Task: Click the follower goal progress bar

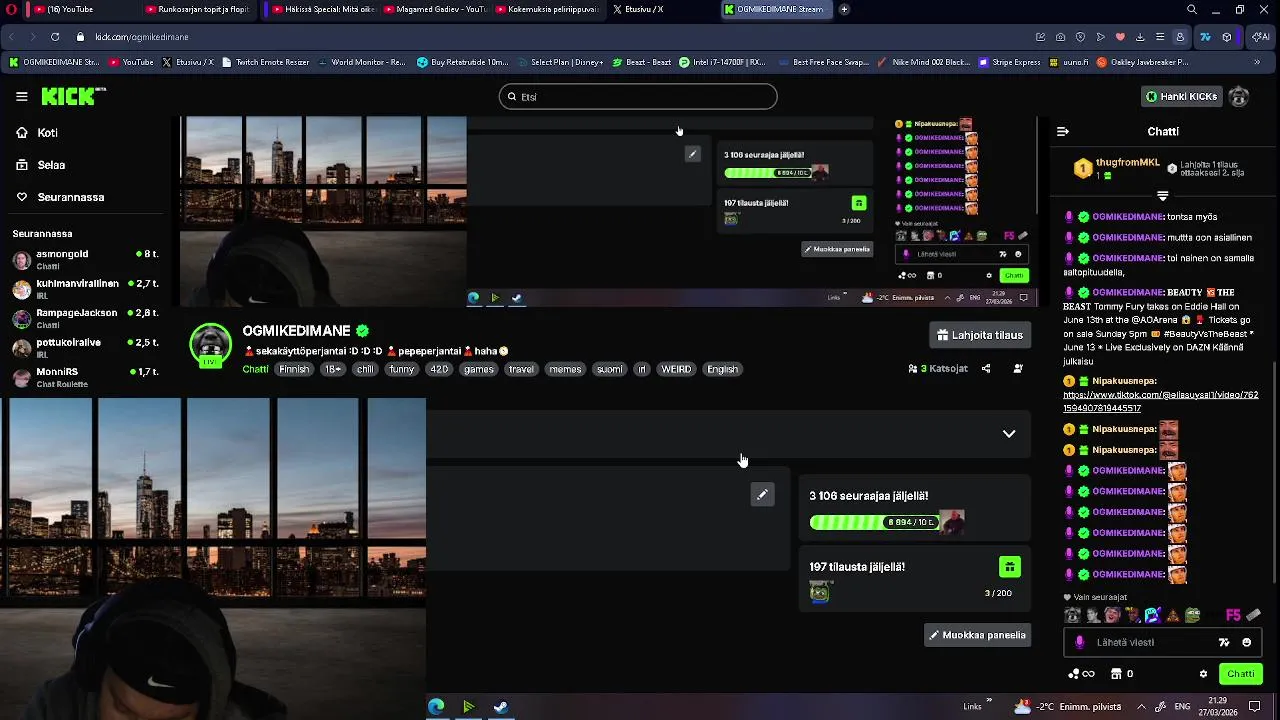Action: click(x=873, y=522)
